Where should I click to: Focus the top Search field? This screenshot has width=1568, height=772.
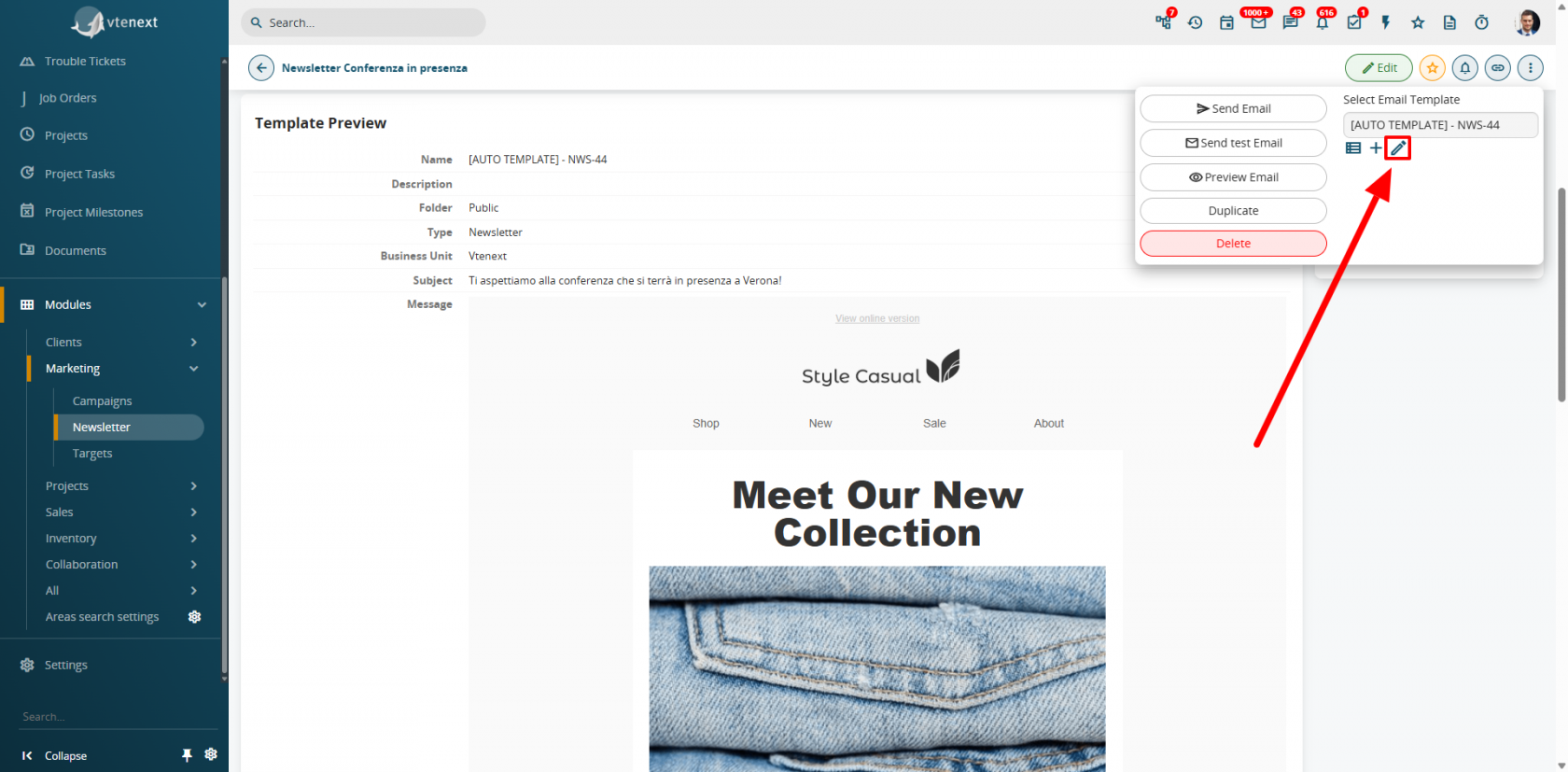coord(363,22)
